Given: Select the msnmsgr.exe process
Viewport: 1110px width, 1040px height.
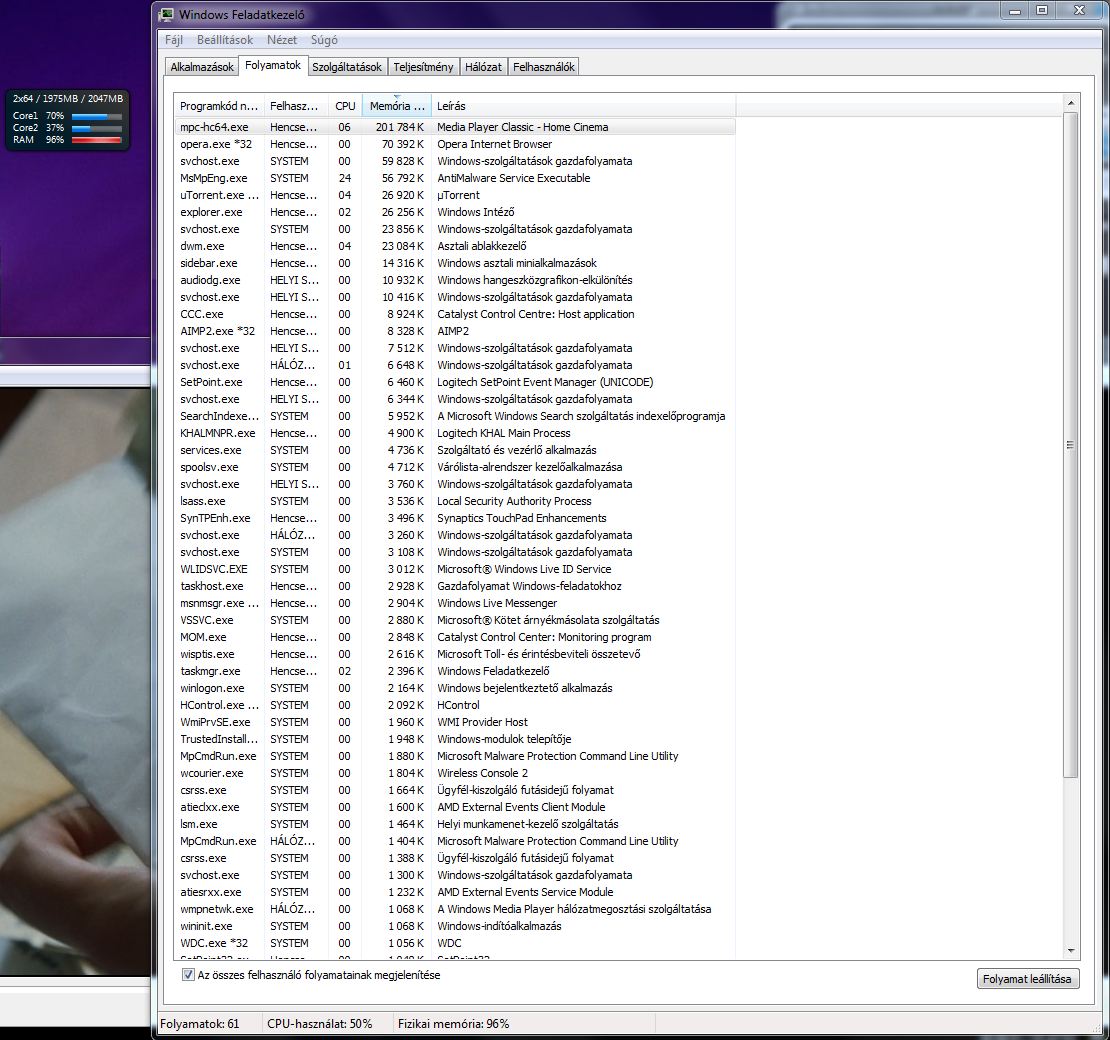Looking at the screenshot, I should (455, 602).
